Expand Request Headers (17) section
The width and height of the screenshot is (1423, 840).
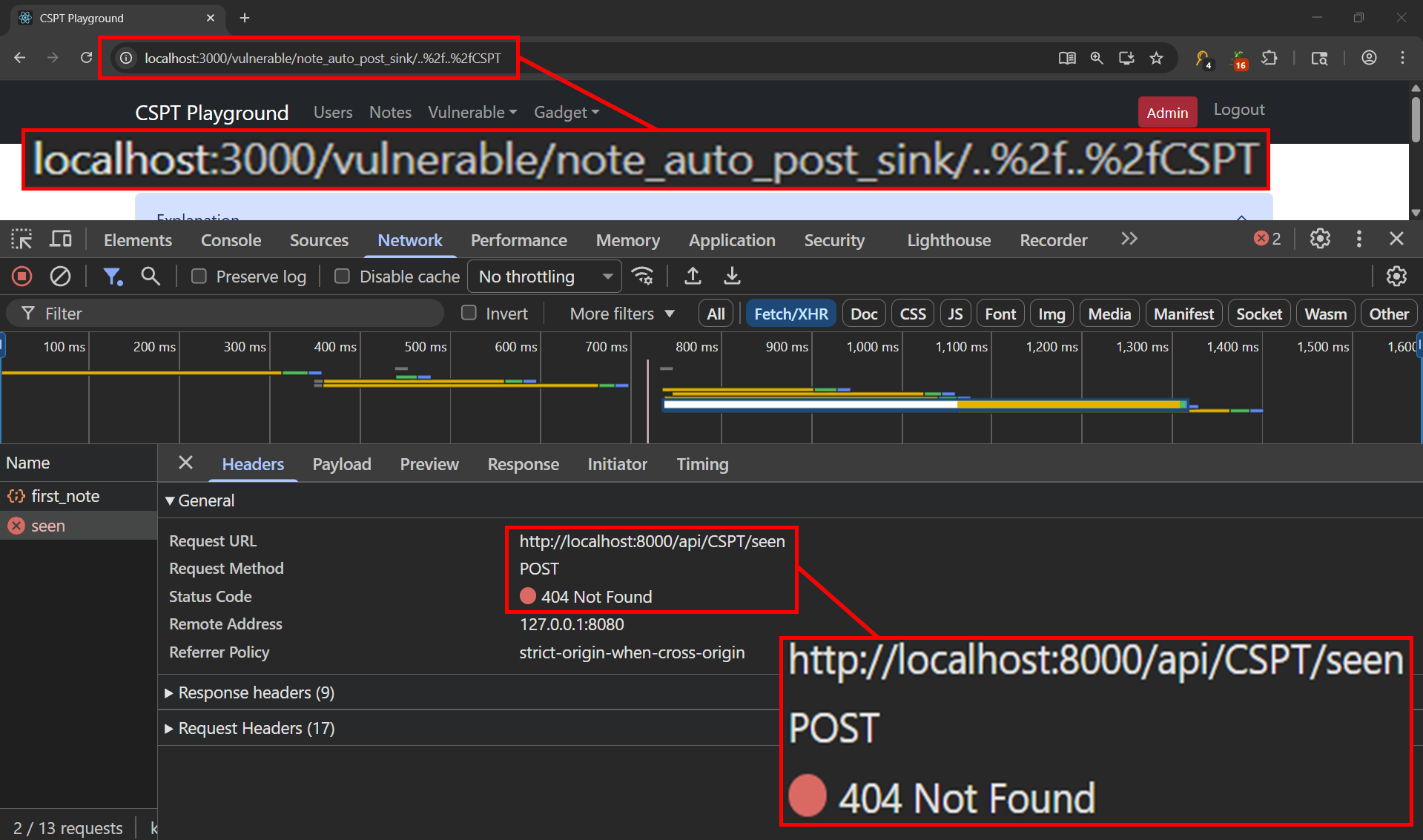(x=250, y=728)
